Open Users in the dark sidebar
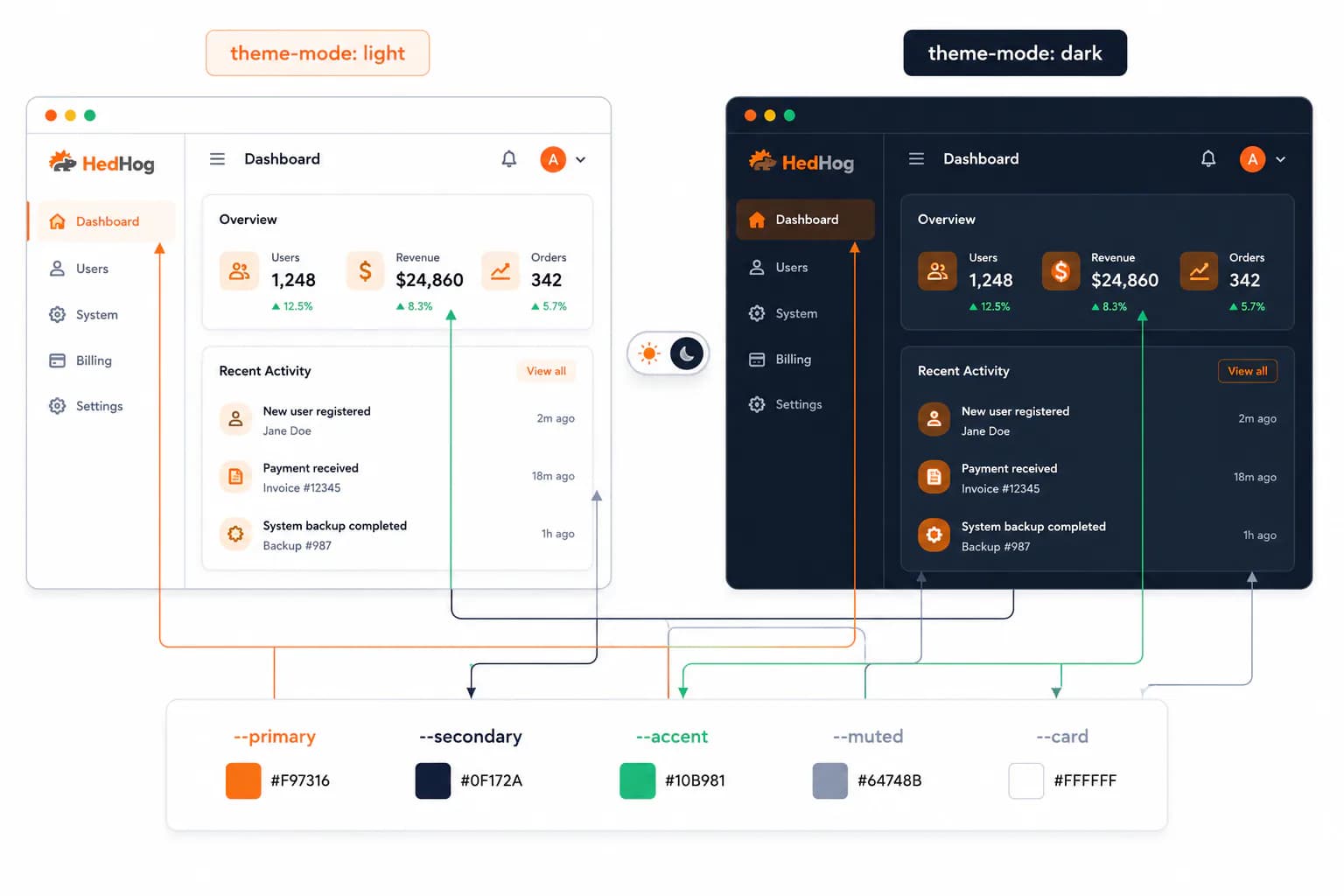Image resolution: width=1344 pixels, height=896 pixels. pos(778,267)
